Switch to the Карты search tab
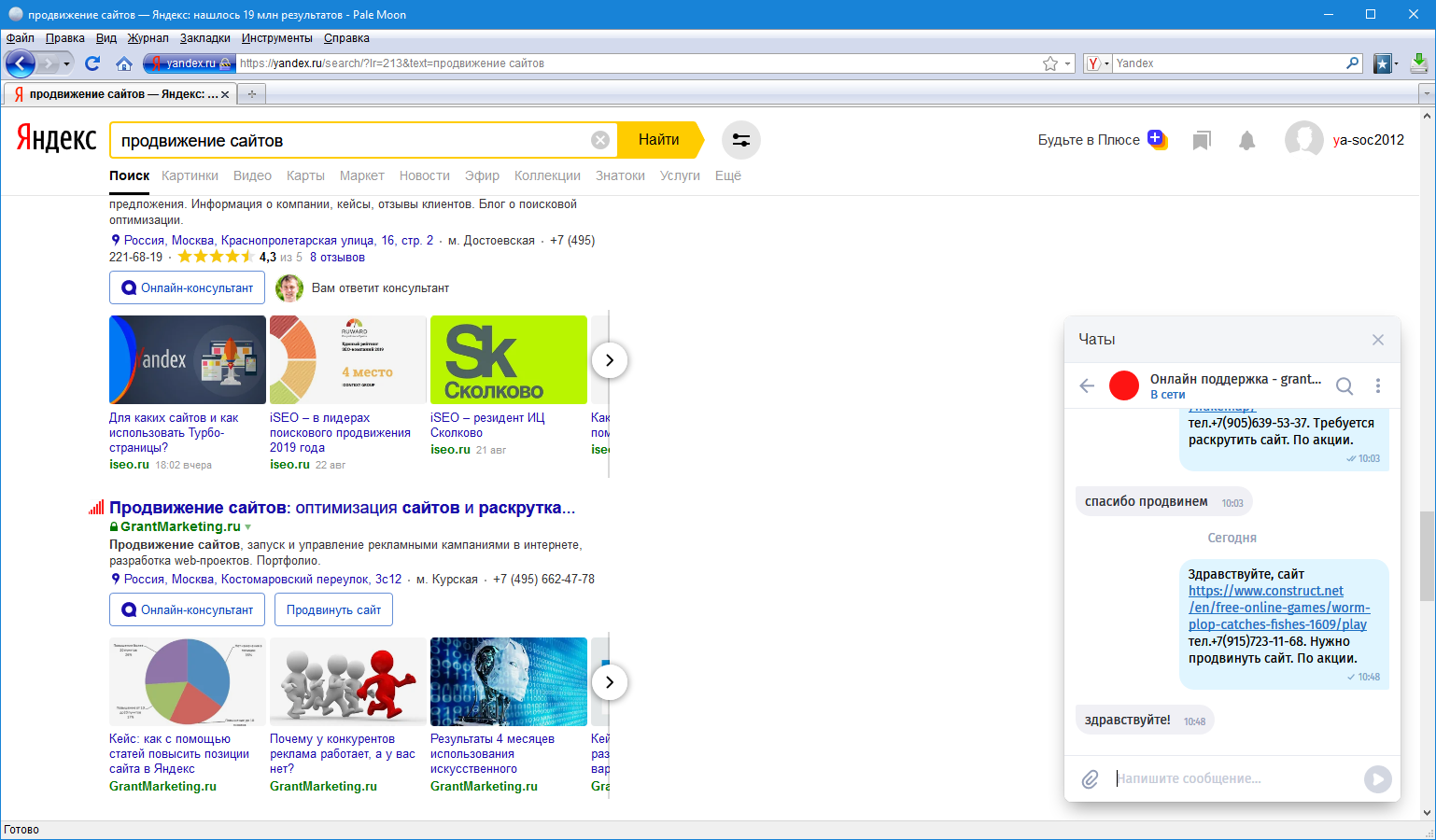1436x840 pixels. 305,175
